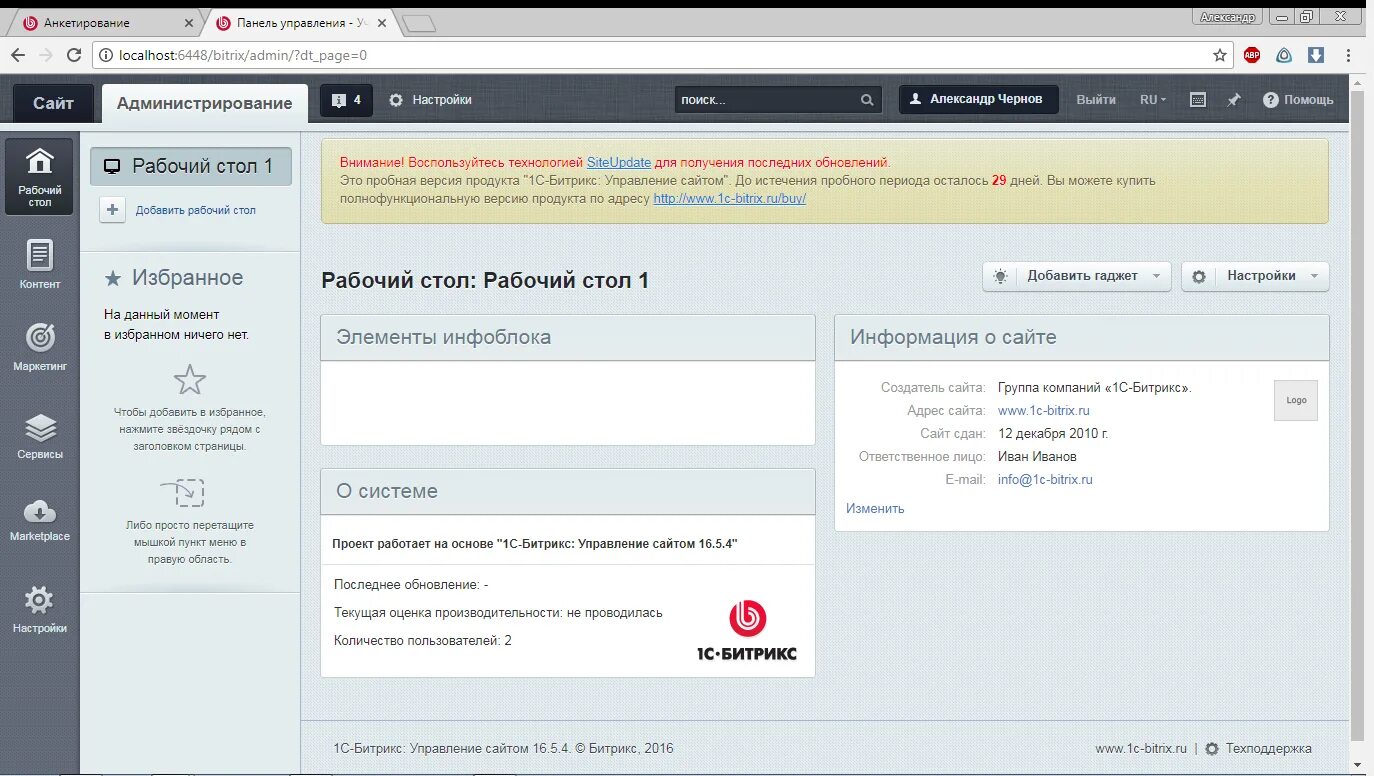
Task: Click the О системе gadget header
Action: [x=568, y=492]
